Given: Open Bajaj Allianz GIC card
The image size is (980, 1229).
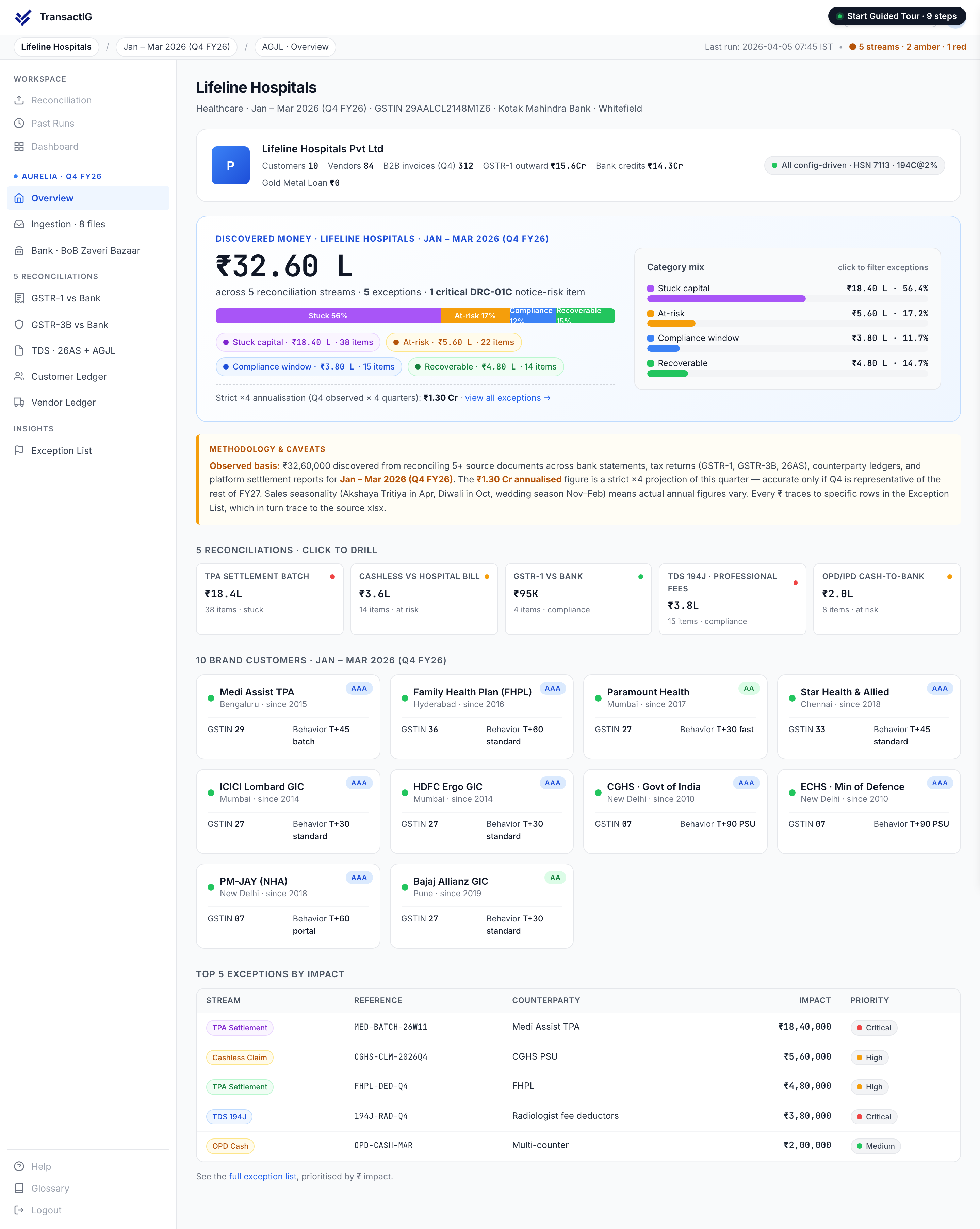Looking at the screenshot, I should (x=482, y=906).
